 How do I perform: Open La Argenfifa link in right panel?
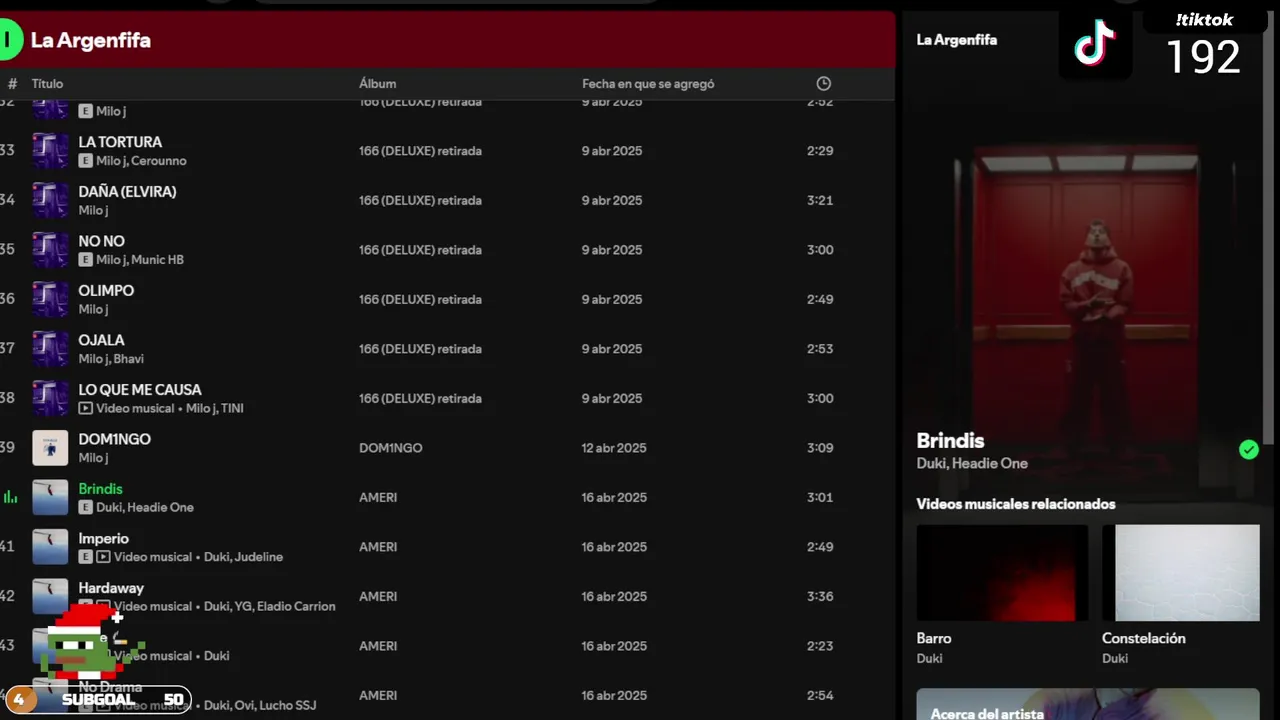(957, 40)
